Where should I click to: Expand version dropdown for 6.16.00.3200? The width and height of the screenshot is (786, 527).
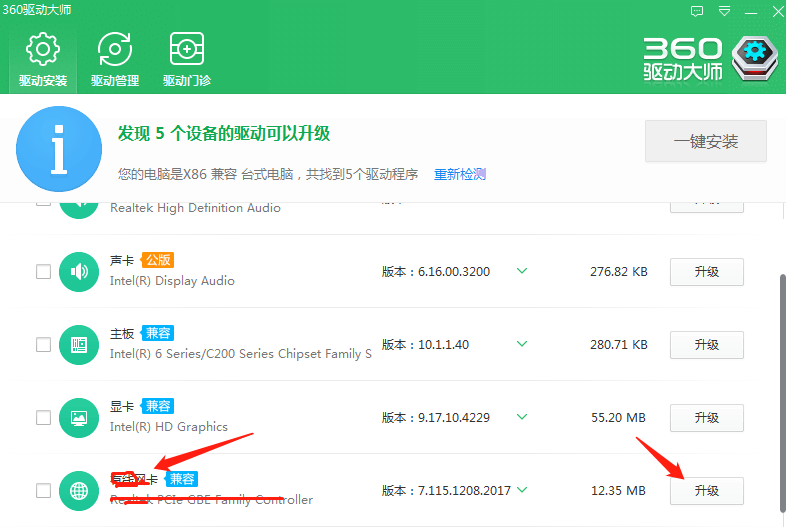pos(522,271)
